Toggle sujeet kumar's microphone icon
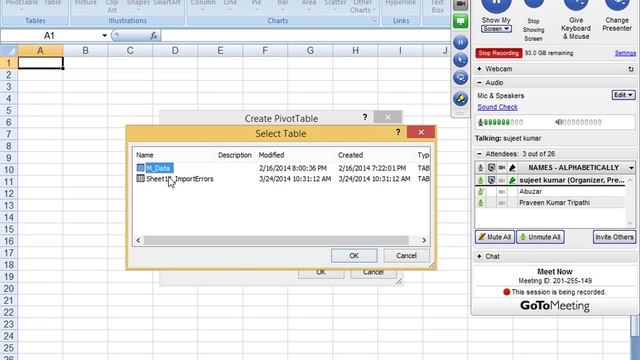The image size is (640, 360). [480, 180]
